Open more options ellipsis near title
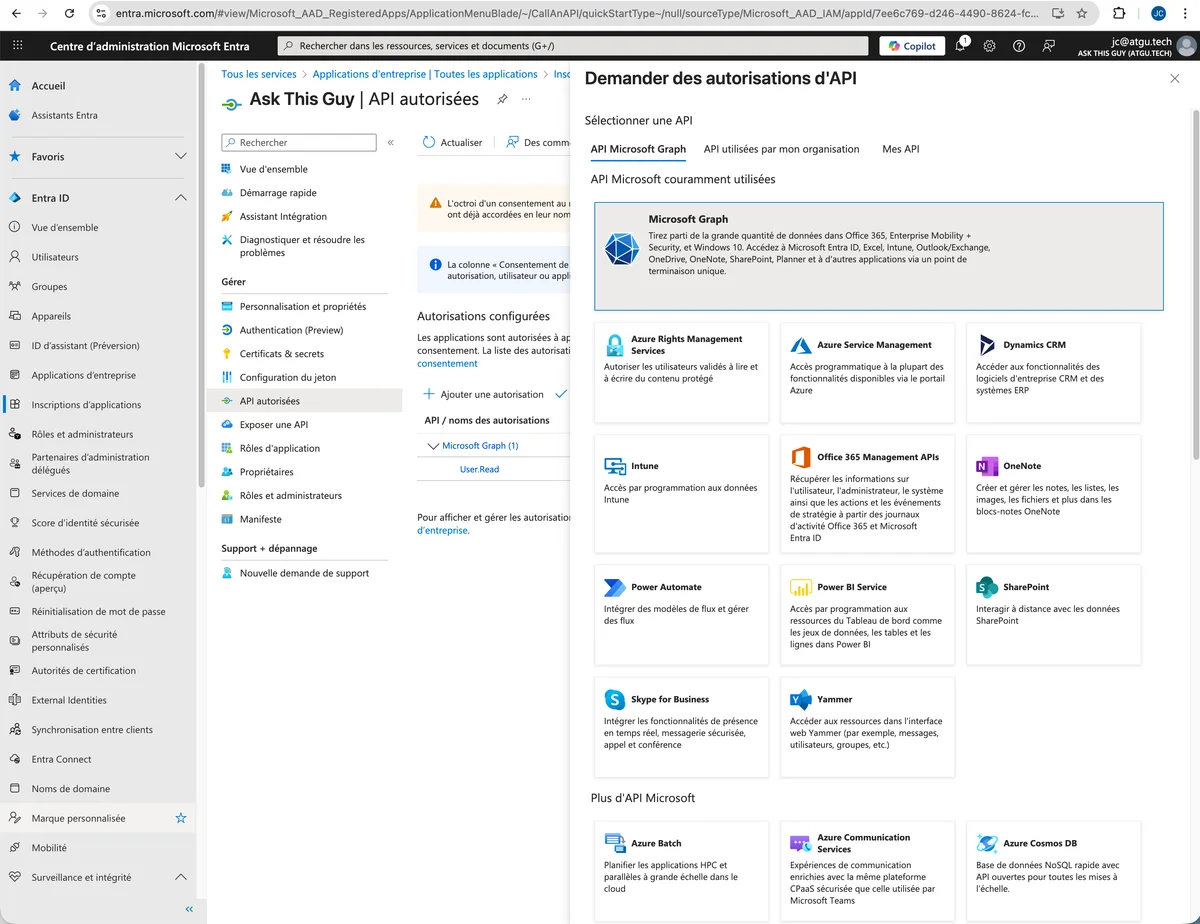This screenshot has width=1200, height=924. tap(526, 99)
